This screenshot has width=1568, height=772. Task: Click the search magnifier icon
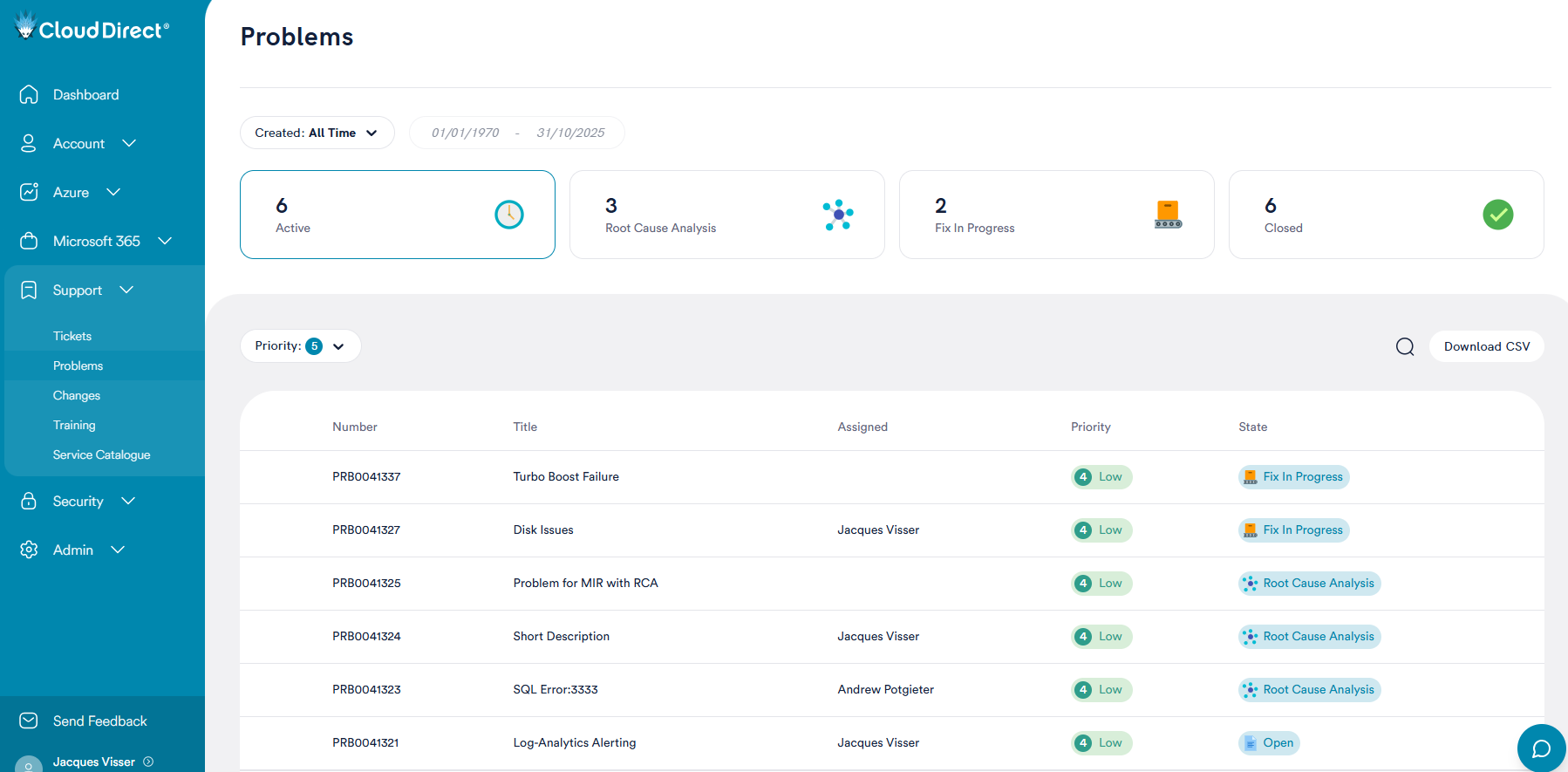[1405, 346]
